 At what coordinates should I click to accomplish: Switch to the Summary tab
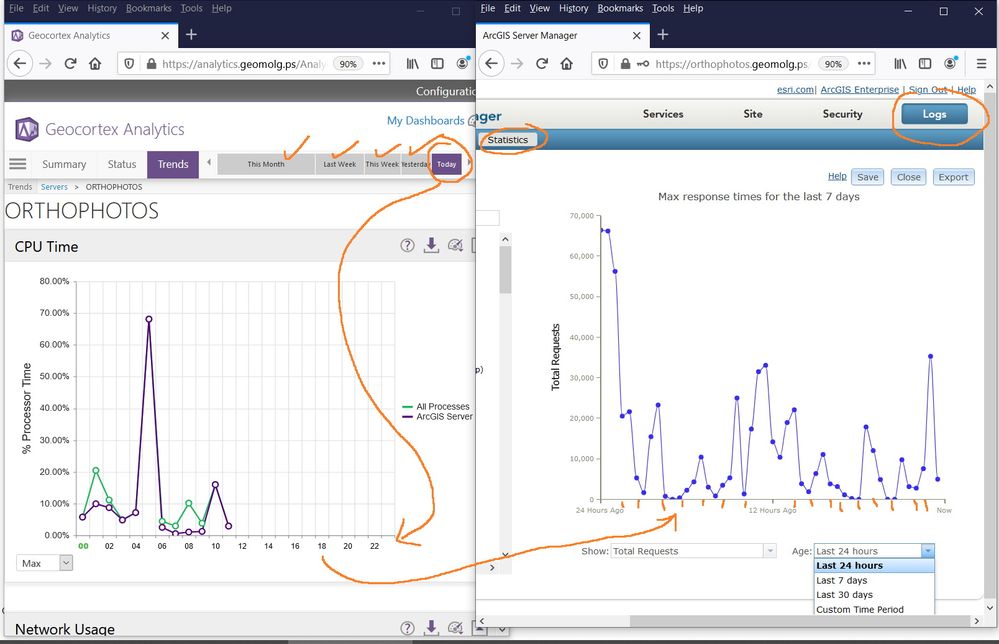(64, 164)
